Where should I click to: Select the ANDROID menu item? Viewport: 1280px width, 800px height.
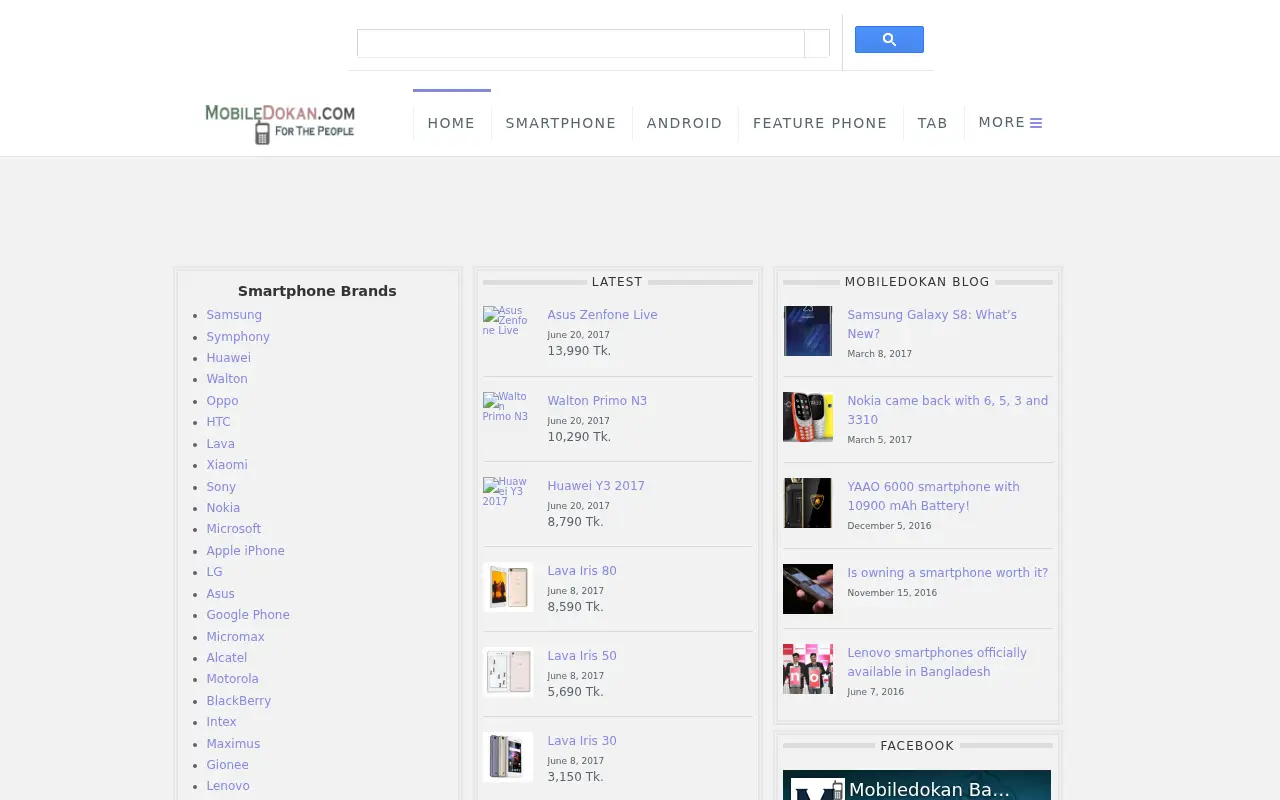[685, 123]
